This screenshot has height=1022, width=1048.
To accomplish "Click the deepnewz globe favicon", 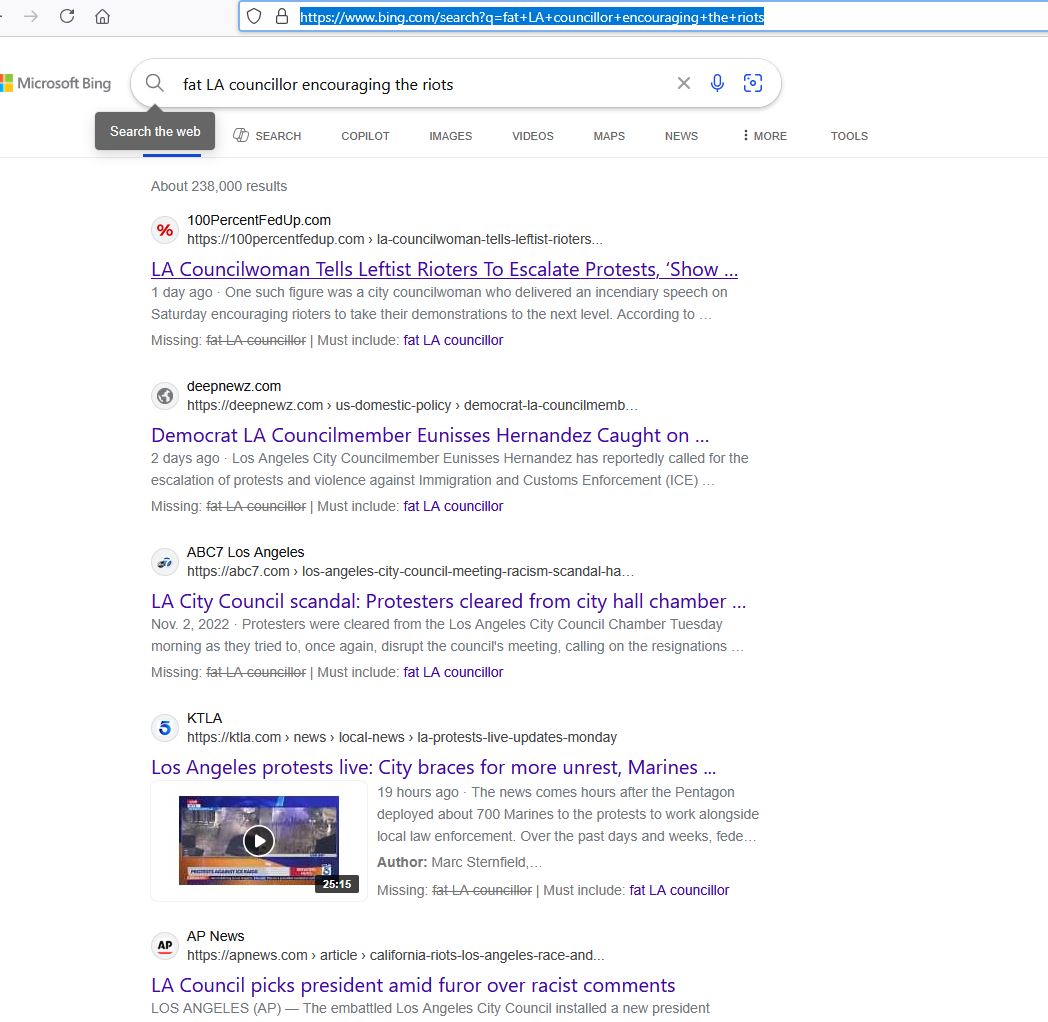I will [x=164, y=396].
